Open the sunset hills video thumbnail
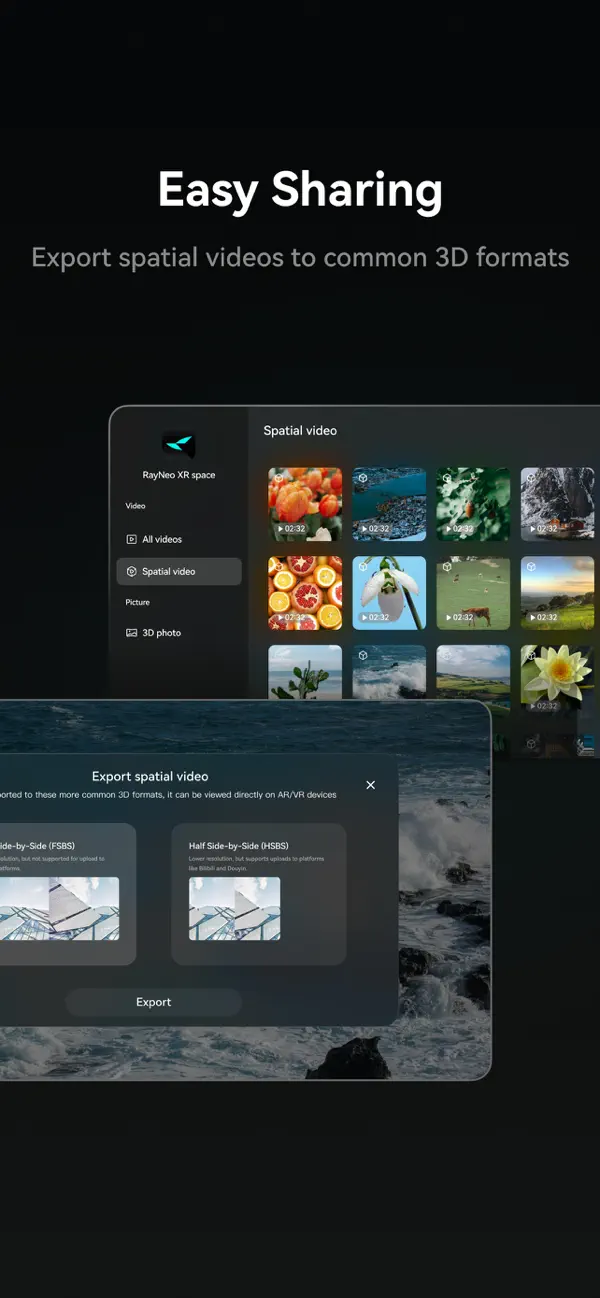This screenshot has width=600, height=1298. tap(557, 593)
